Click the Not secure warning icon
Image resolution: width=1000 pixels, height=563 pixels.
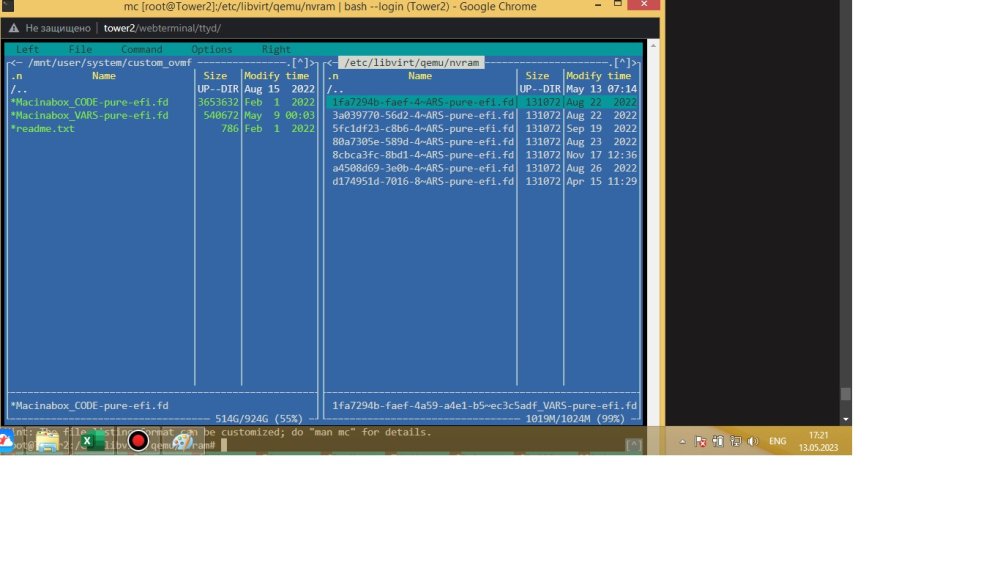coord(13,28)
